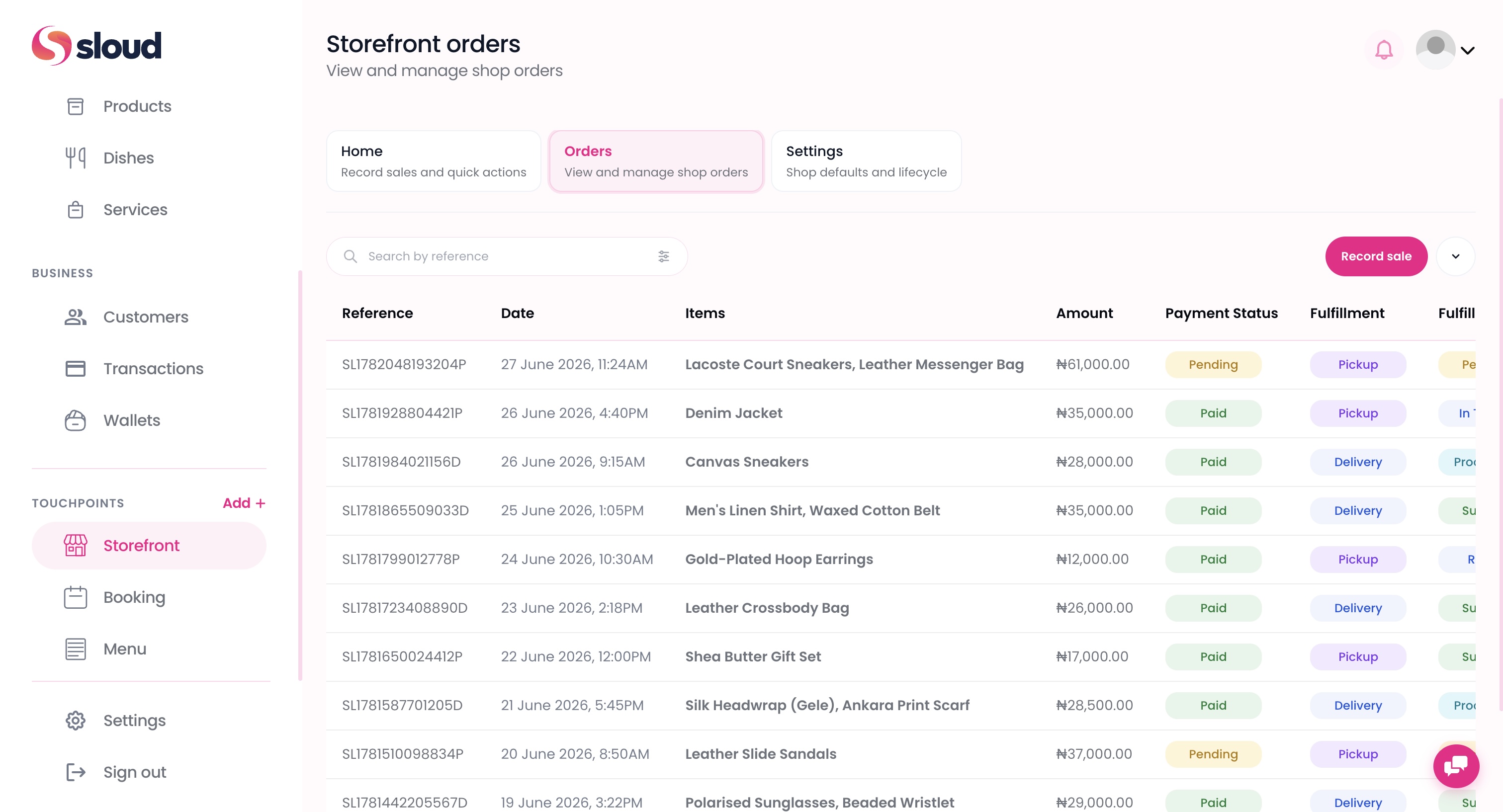The height and width of the screenshot is (812, 1503).
Task: Click Silk Headwrap (Gele), Ankara Print Scarf
Action: point(827,705)
